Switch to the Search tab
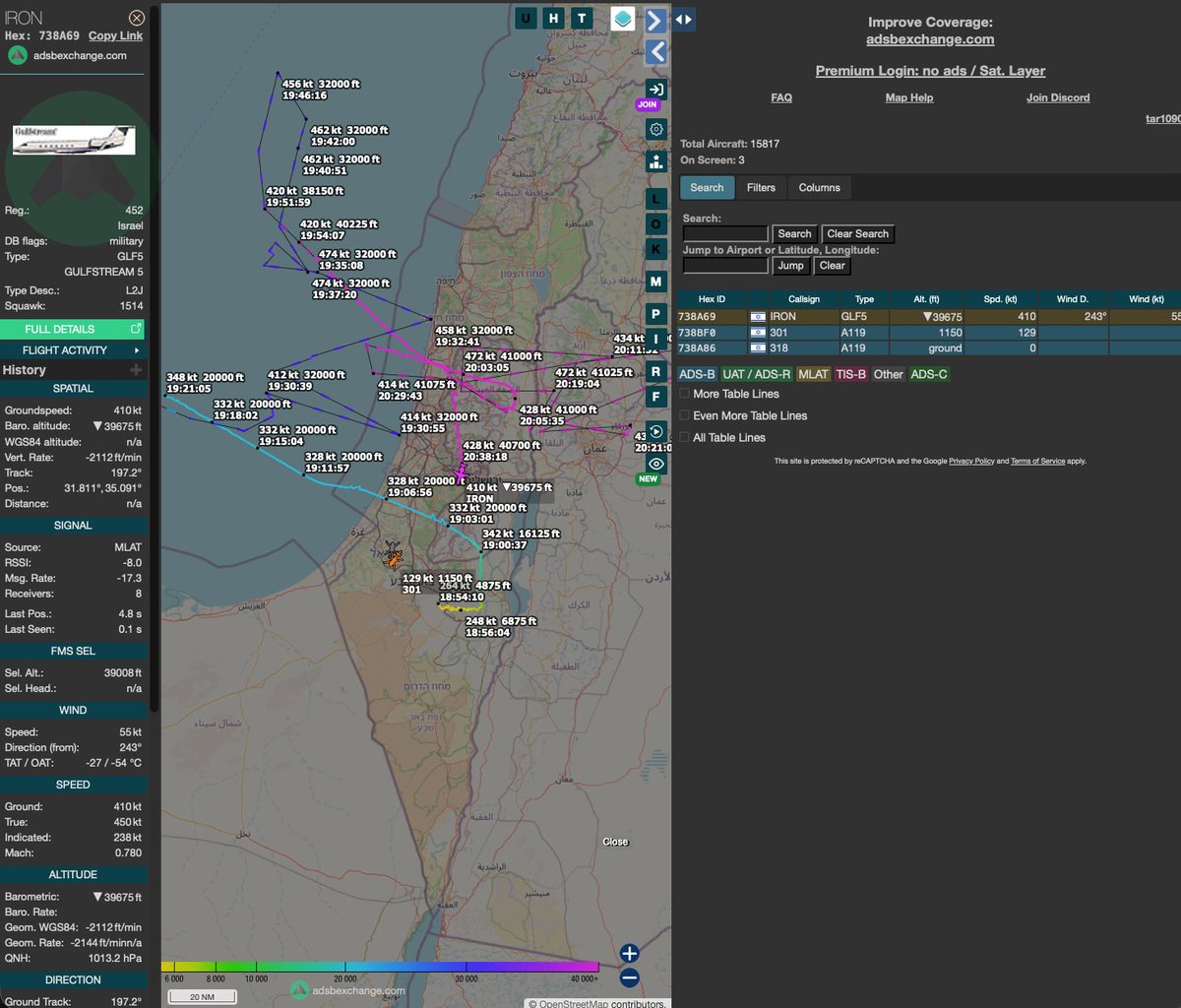This screenshot has width=1181, height=1008. [x=707, y=187]
